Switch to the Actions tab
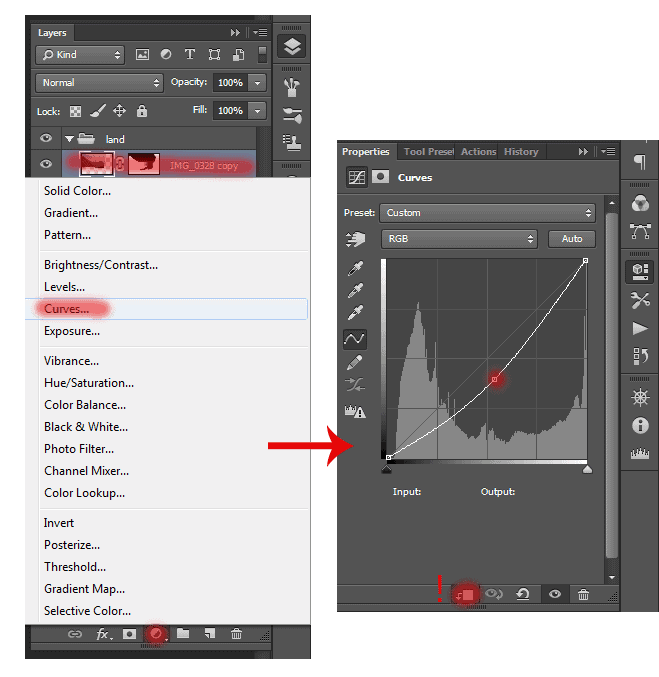Screen dimensions: 659x677 tap(478, 152)
